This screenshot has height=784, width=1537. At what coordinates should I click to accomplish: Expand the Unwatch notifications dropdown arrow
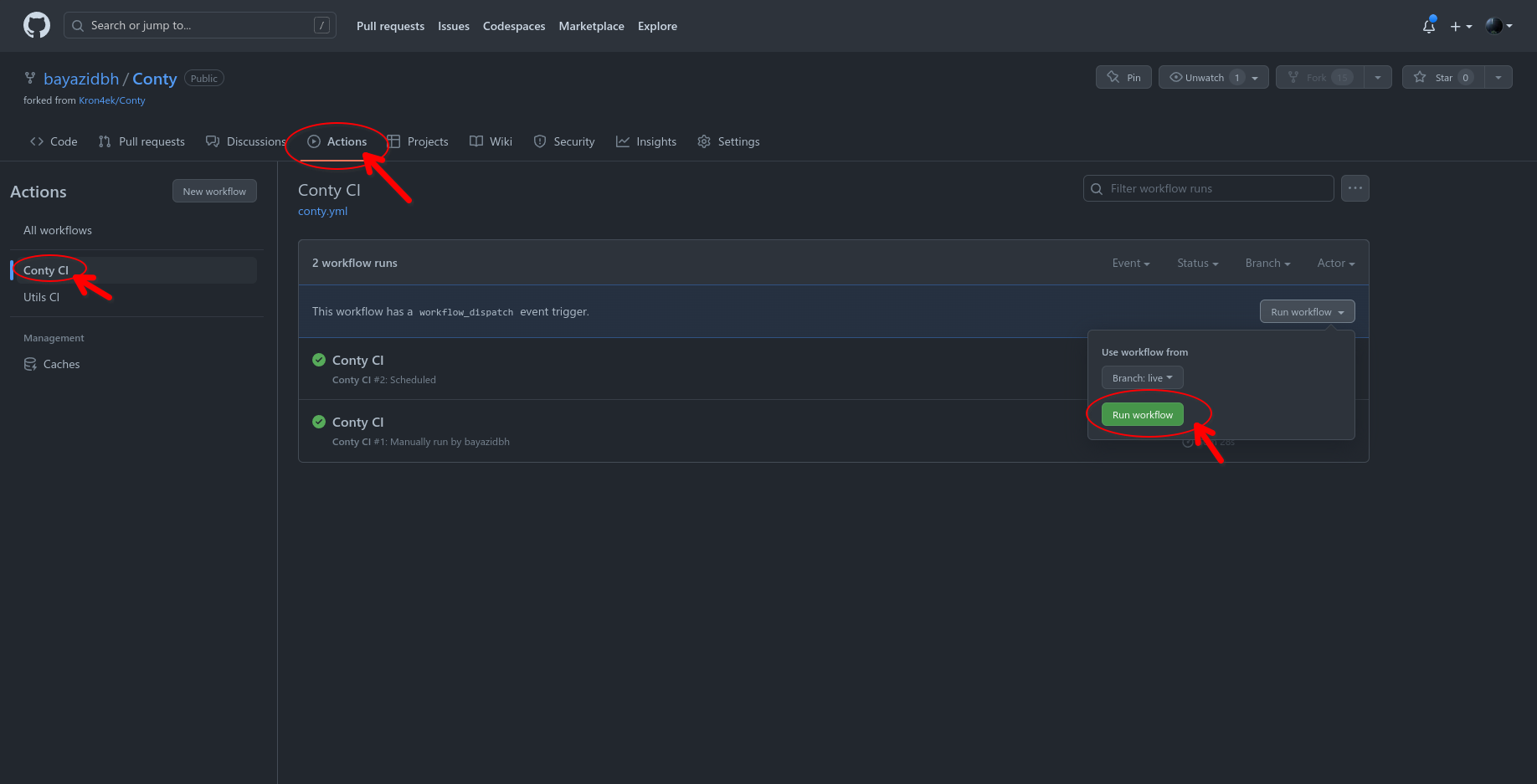tap(1255, 78)
